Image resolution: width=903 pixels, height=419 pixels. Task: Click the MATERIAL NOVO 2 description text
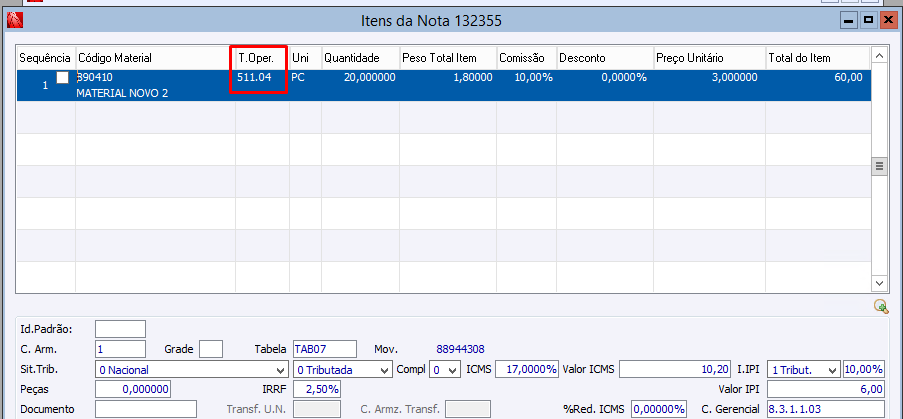(x=122, y=93)
